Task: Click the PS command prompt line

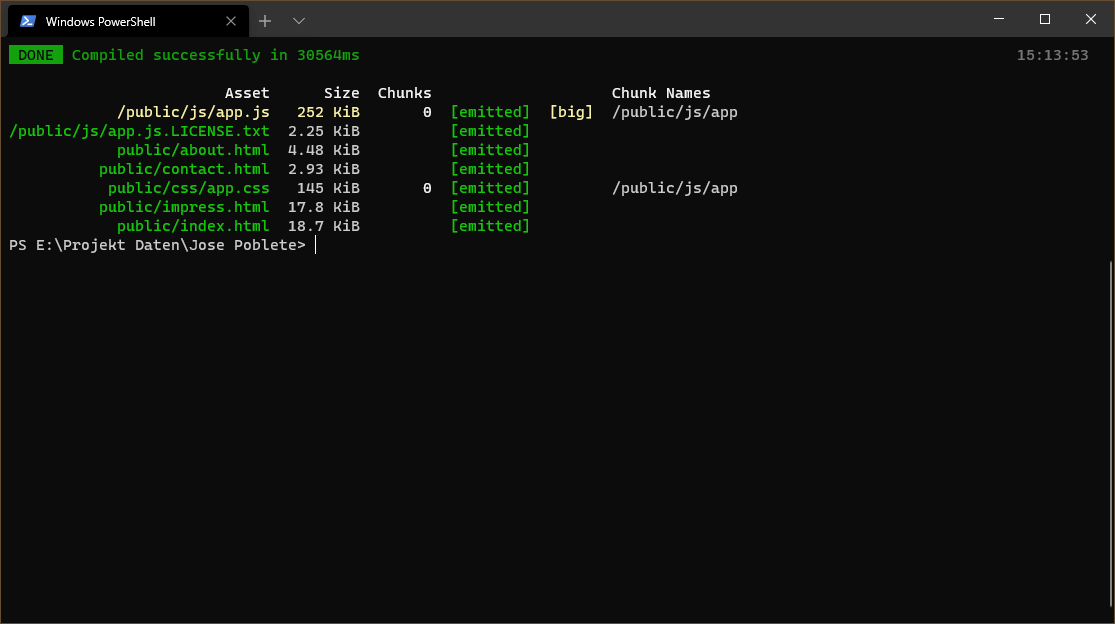Action: coord(157,245)
